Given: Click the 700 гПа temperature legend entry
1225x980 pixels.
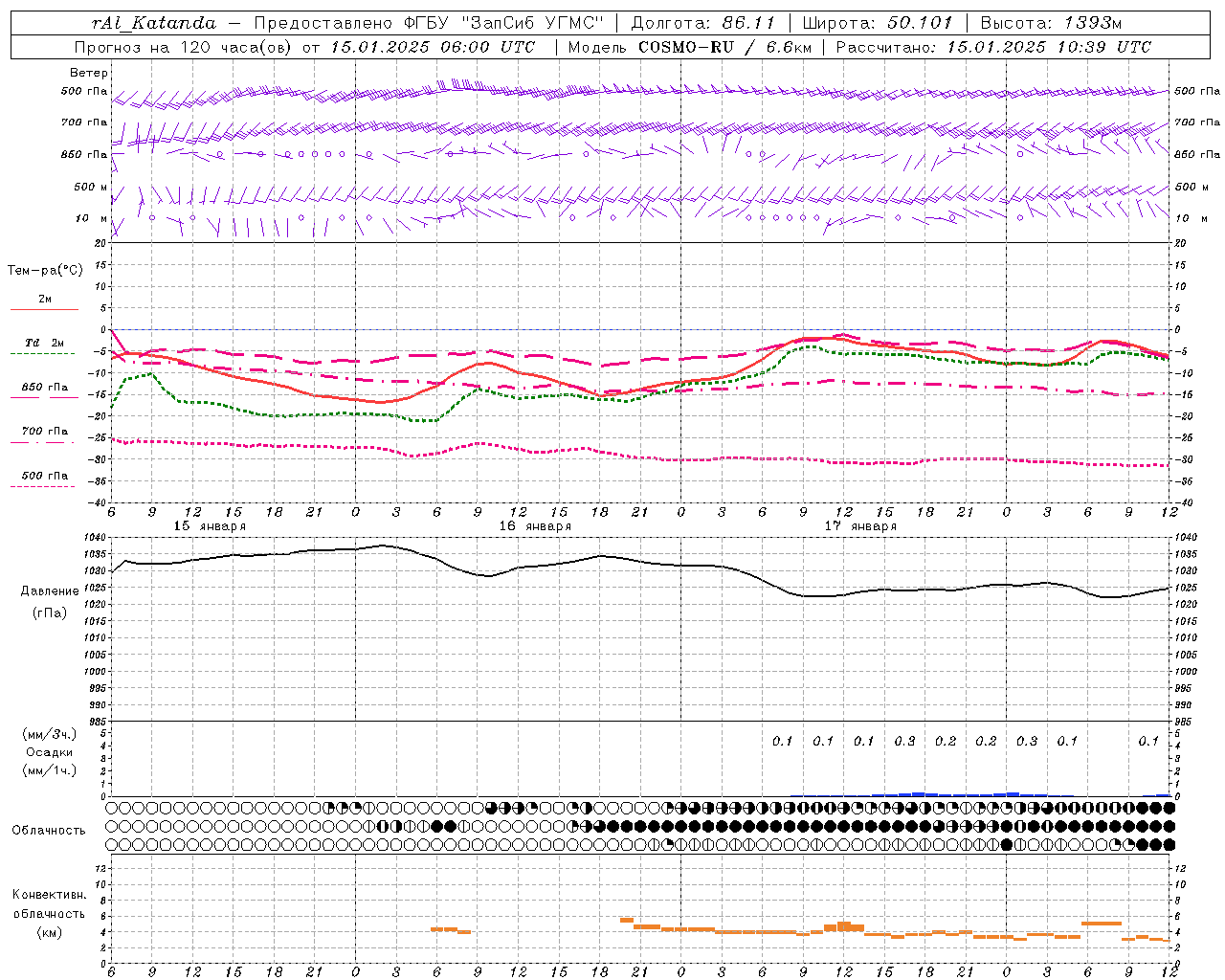Looking at the screenshot, I should tap(45, 431).
